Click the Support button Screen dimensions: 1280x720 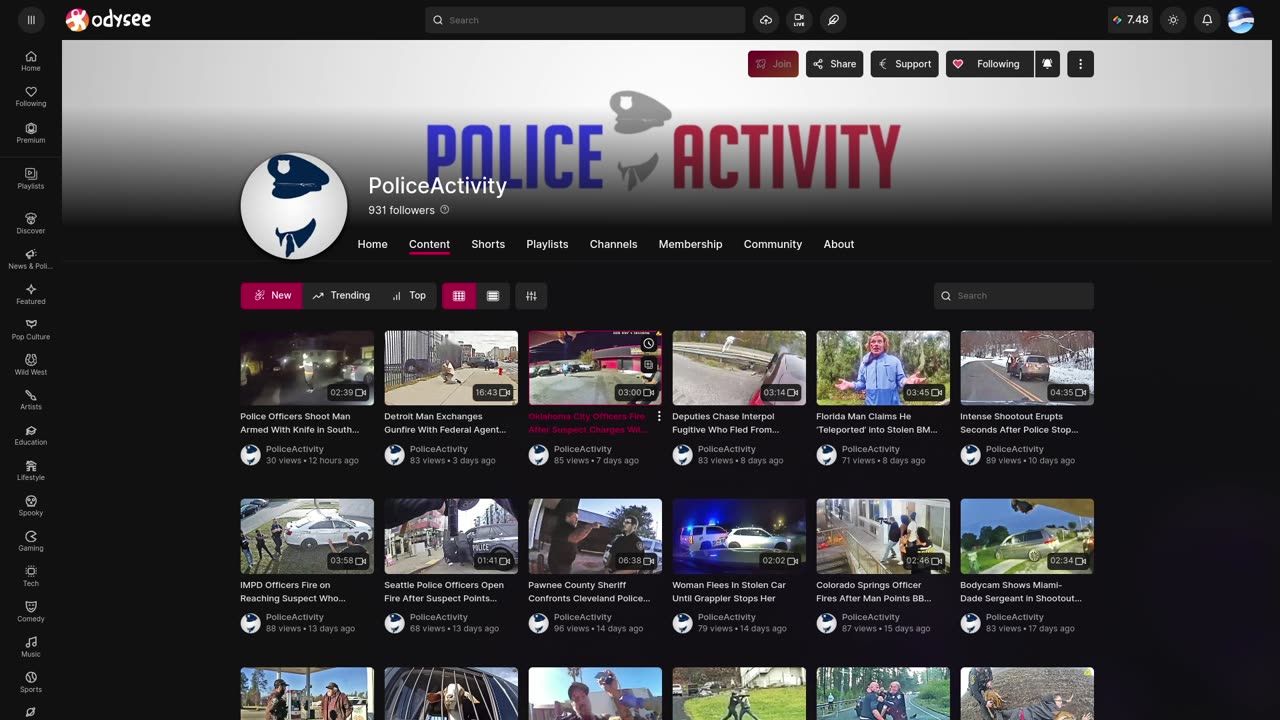904,64
